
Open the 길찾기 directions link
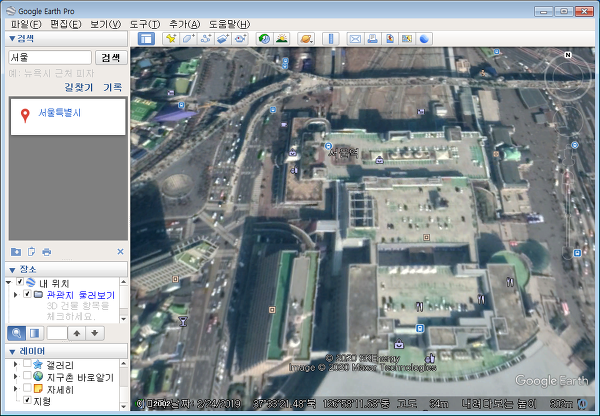coord(79,87)
